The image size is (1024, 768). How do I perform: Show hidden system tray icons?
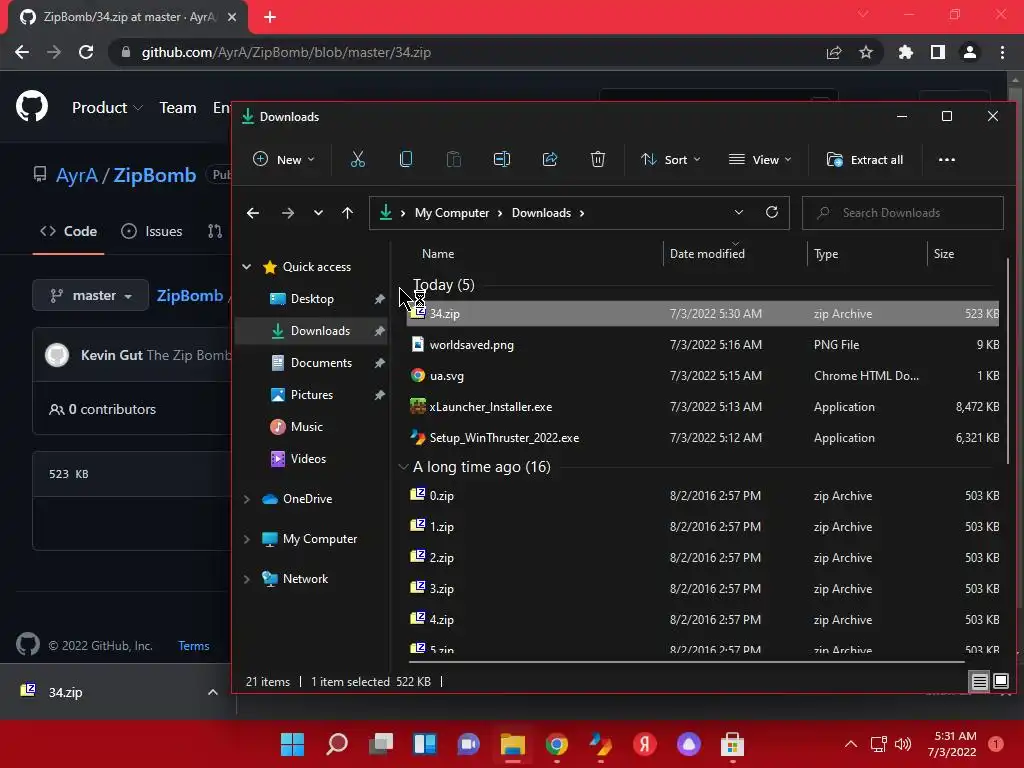point(850,744)
